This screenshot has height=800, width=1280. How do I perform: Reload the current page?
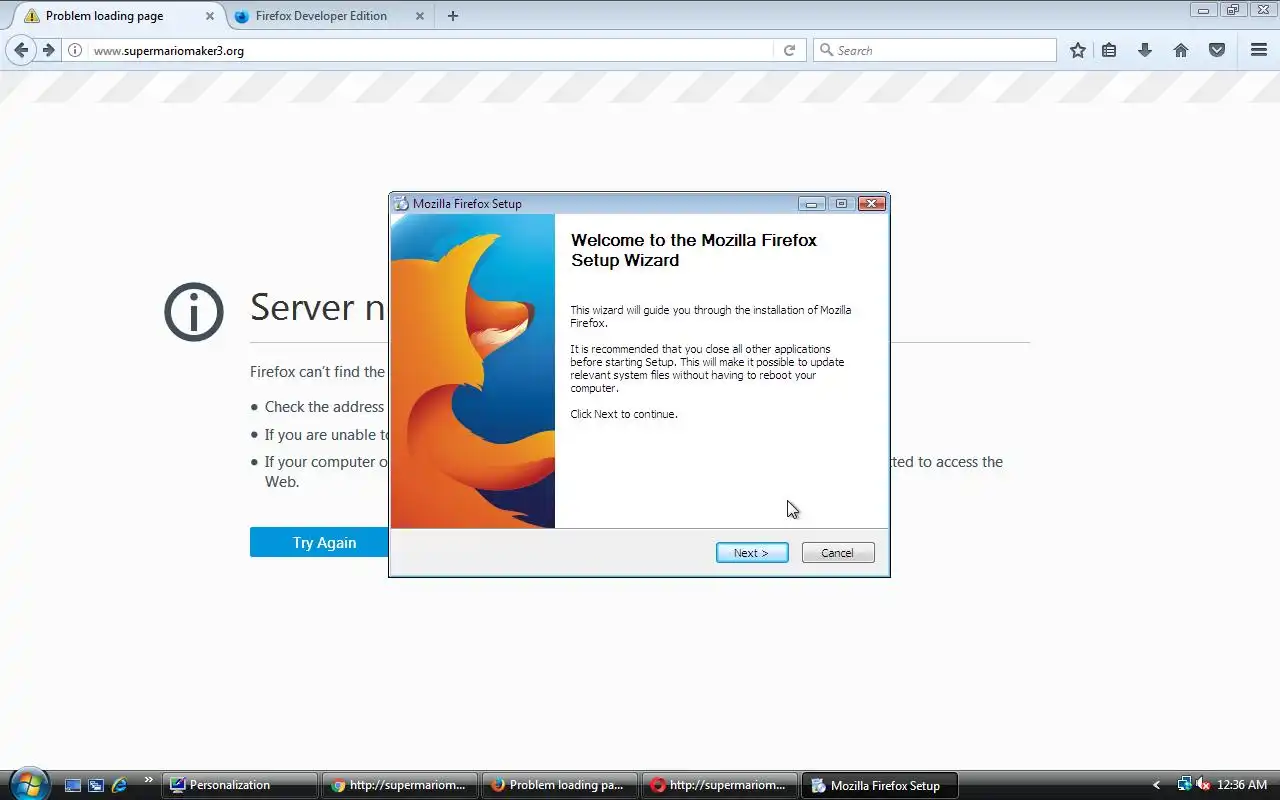[789, 50]
